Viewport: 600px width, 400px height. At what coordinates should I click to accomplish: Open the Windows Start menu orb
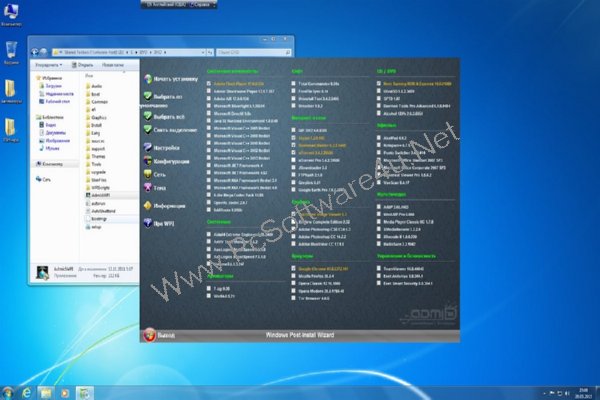(7, 393)
